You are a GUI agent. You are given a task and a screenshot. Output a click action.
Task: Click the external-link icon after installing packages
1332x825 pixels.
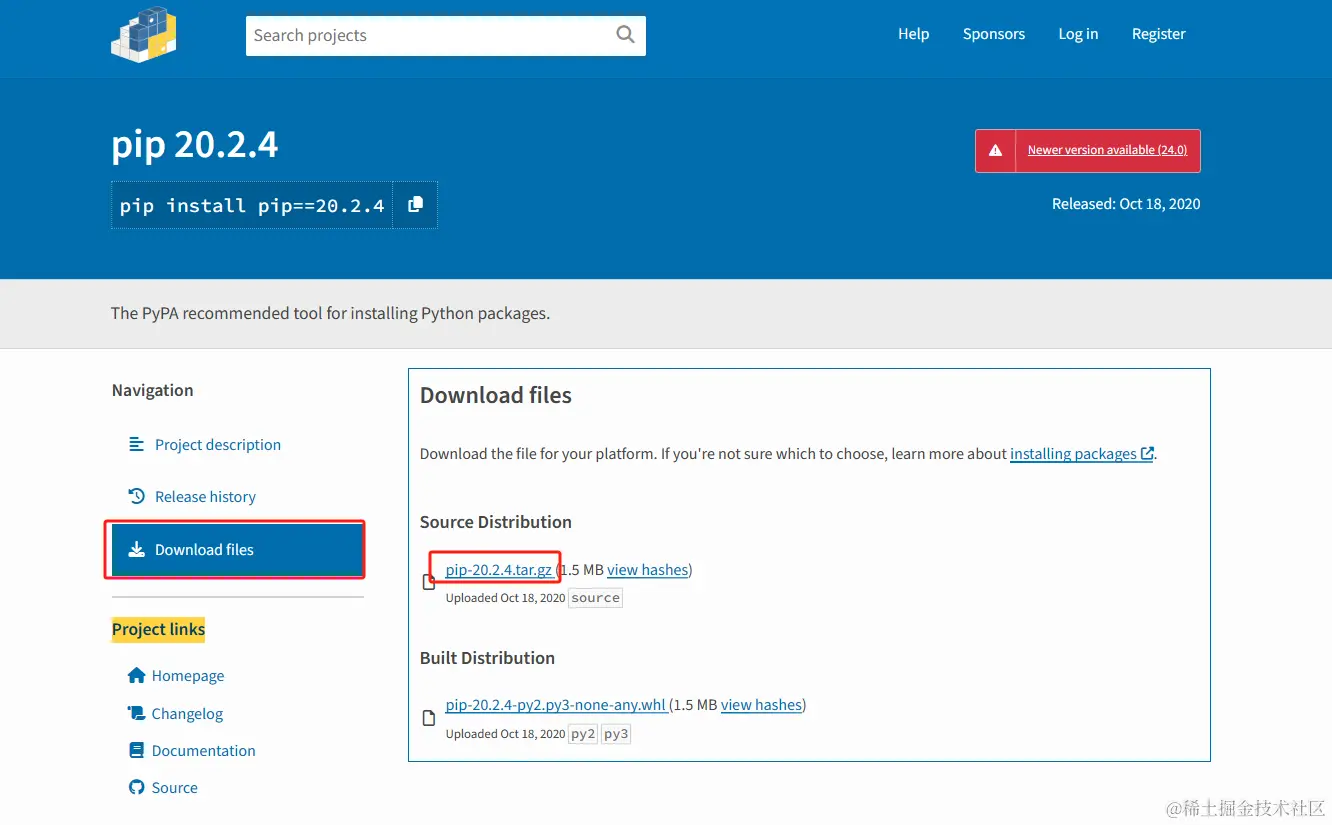(x=1147, y=454)
